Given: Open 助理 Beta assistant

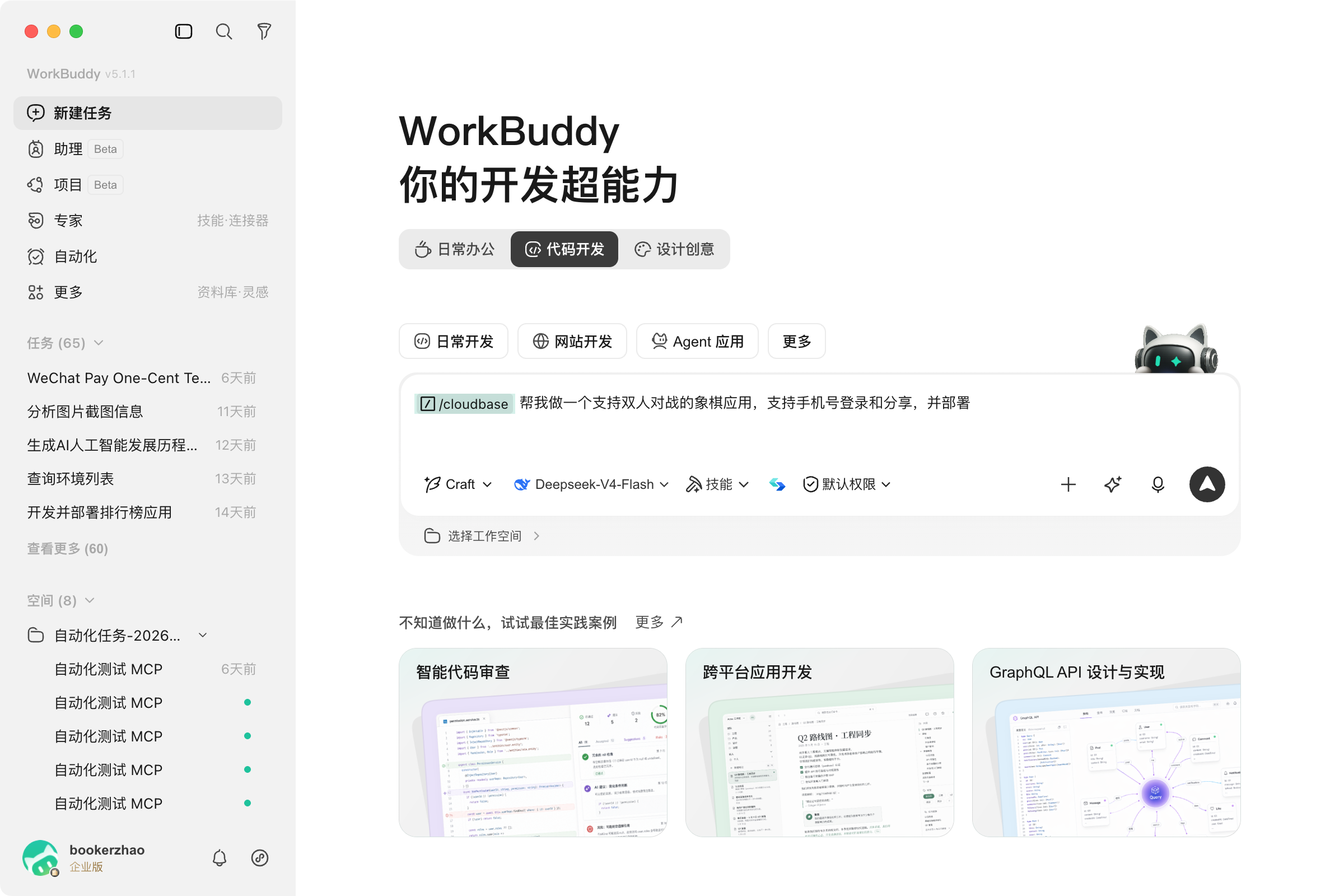Looking at the screenshot, I should tap(148, 149).
